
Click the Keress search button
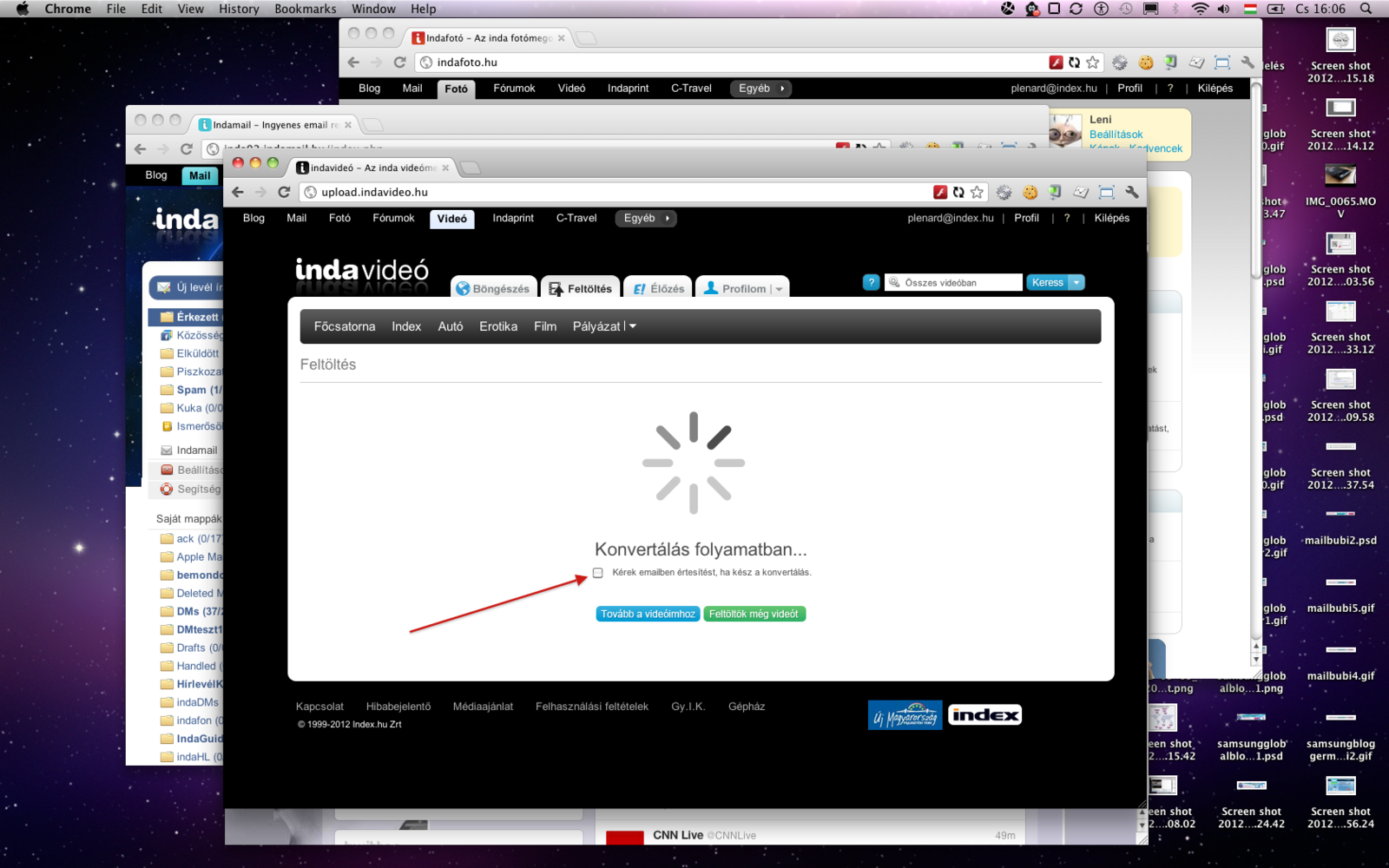[x=1048, y=282]
